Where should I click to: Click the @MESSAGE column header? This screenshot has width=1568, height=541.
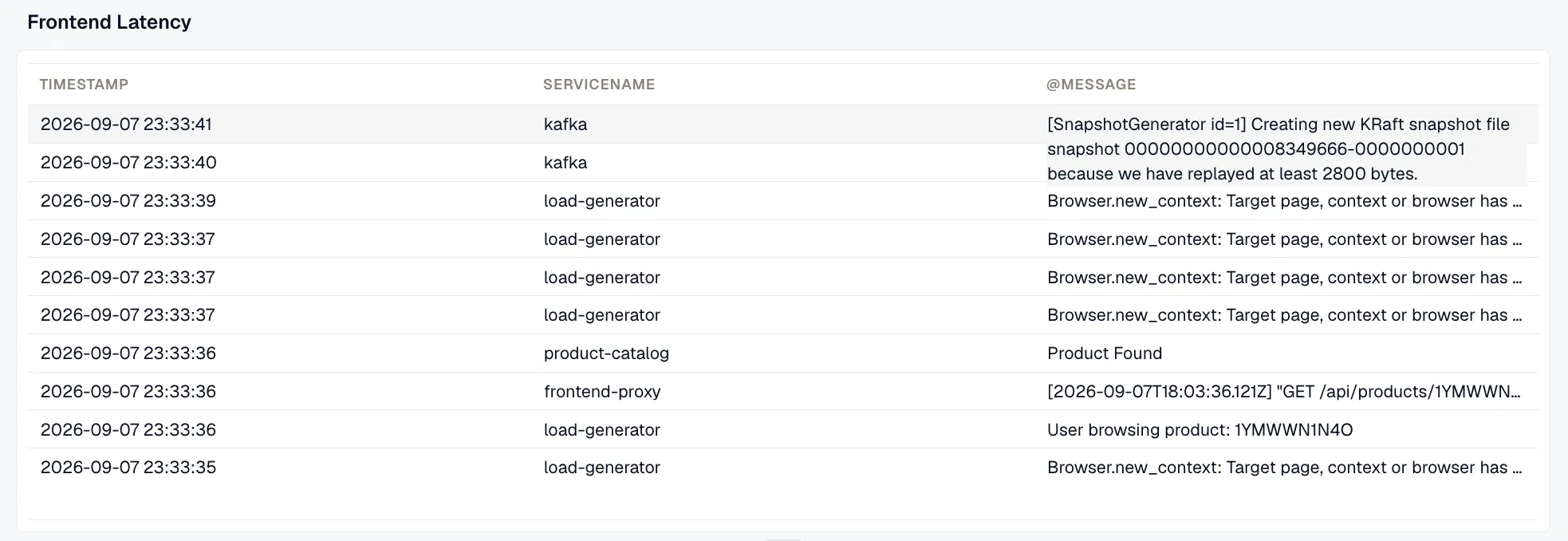pyautogui.click(x=1091, y=85)
